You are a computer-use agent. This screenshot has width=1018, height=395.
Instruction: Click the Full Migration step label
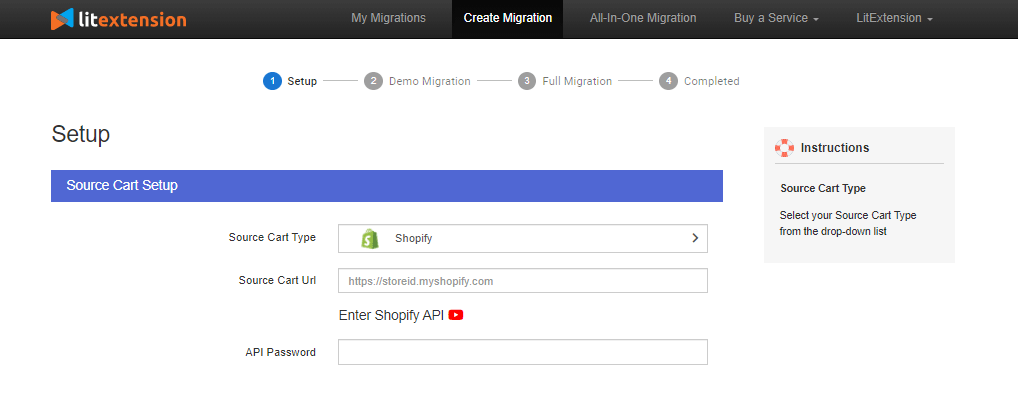pos(577,81)
